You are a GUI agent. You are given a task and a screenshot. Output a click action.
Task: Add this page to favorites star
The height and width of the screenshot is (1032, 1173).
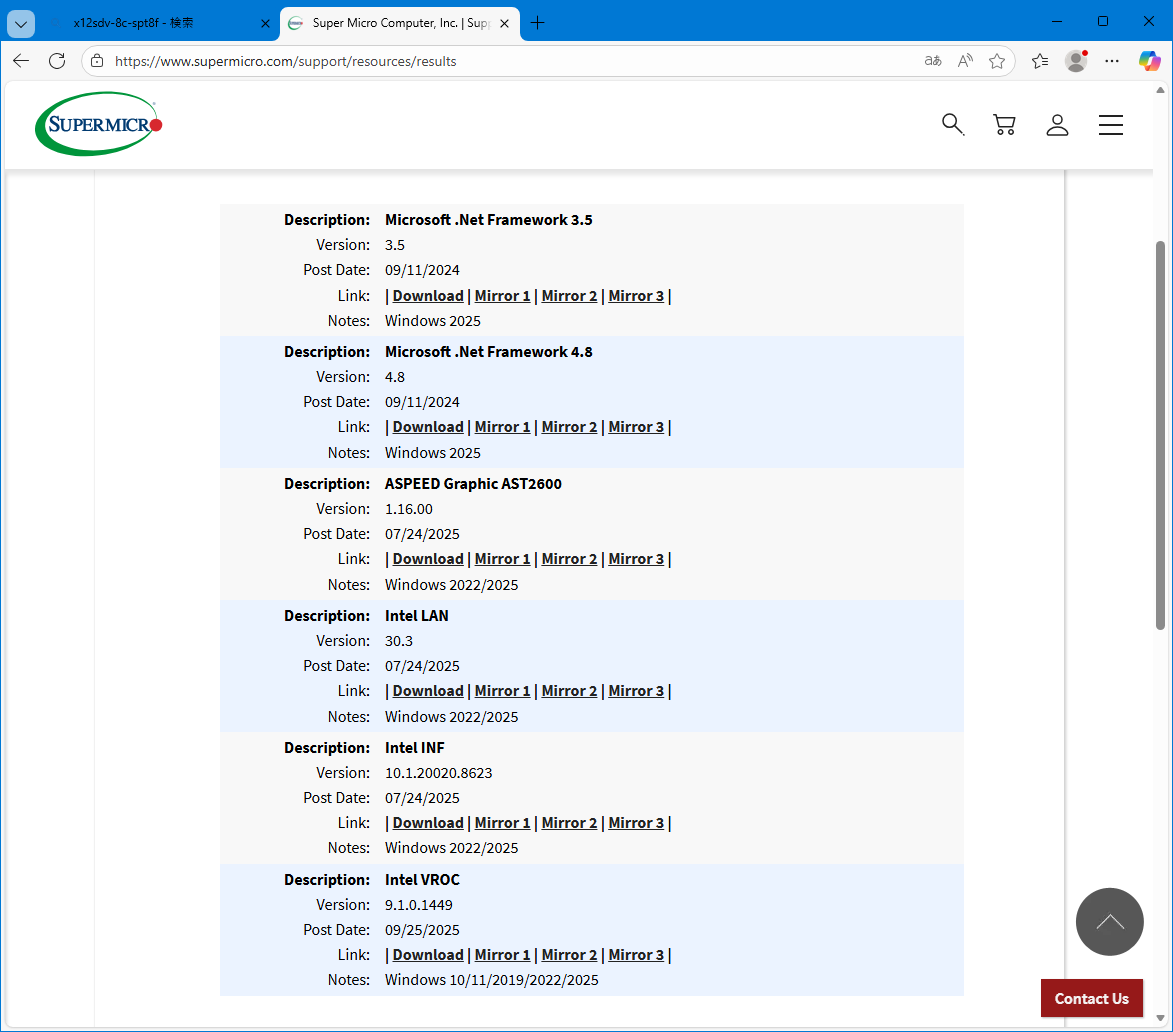(996, 61)
